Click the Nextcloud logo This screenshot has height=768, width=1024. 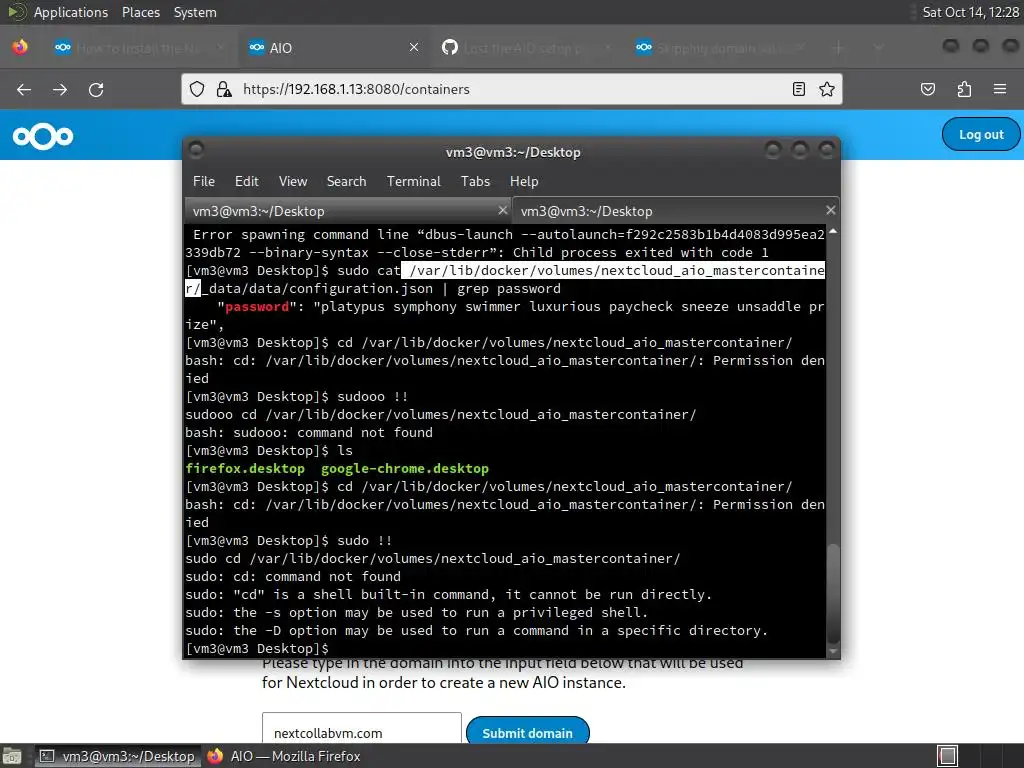point(43,136)
